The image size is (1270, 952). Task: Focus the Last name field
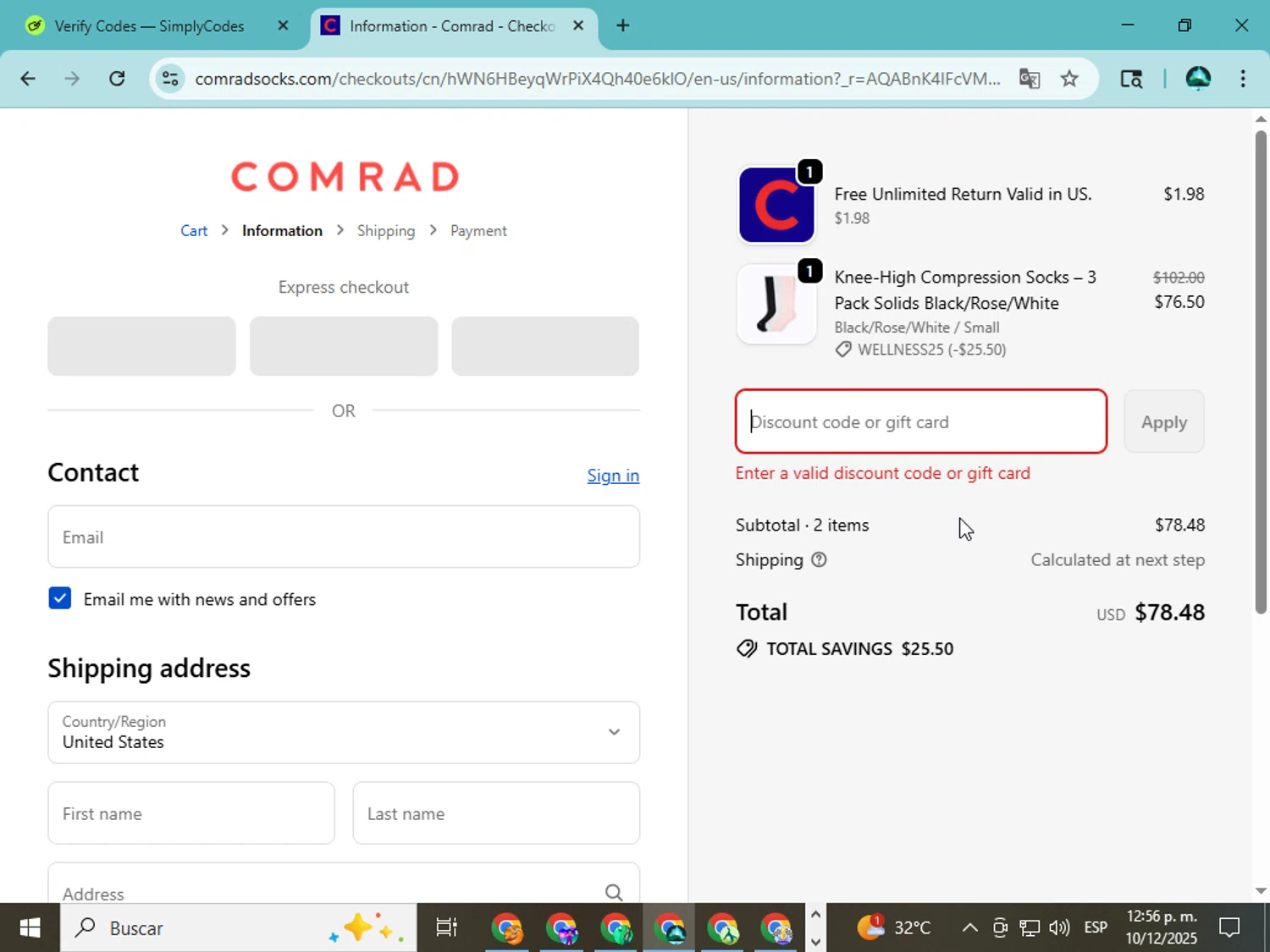point(496,813)
